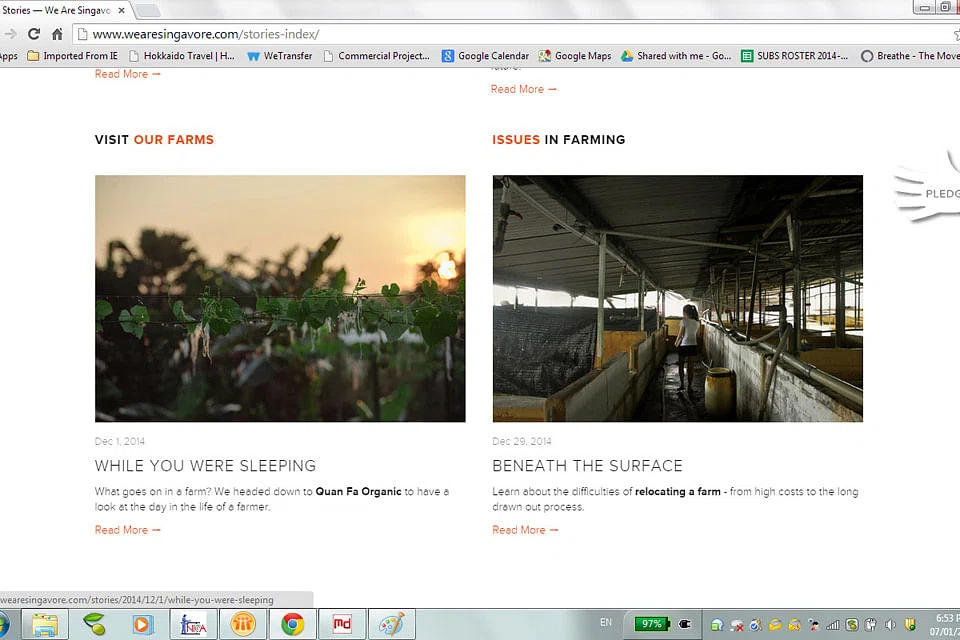960x640 pixels.
Task: Open the sunset farm plants thumbnail
Action: 280,298
